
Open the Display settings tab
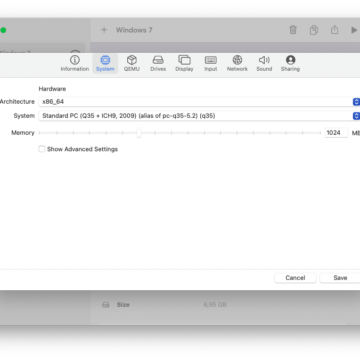(184, 63)
